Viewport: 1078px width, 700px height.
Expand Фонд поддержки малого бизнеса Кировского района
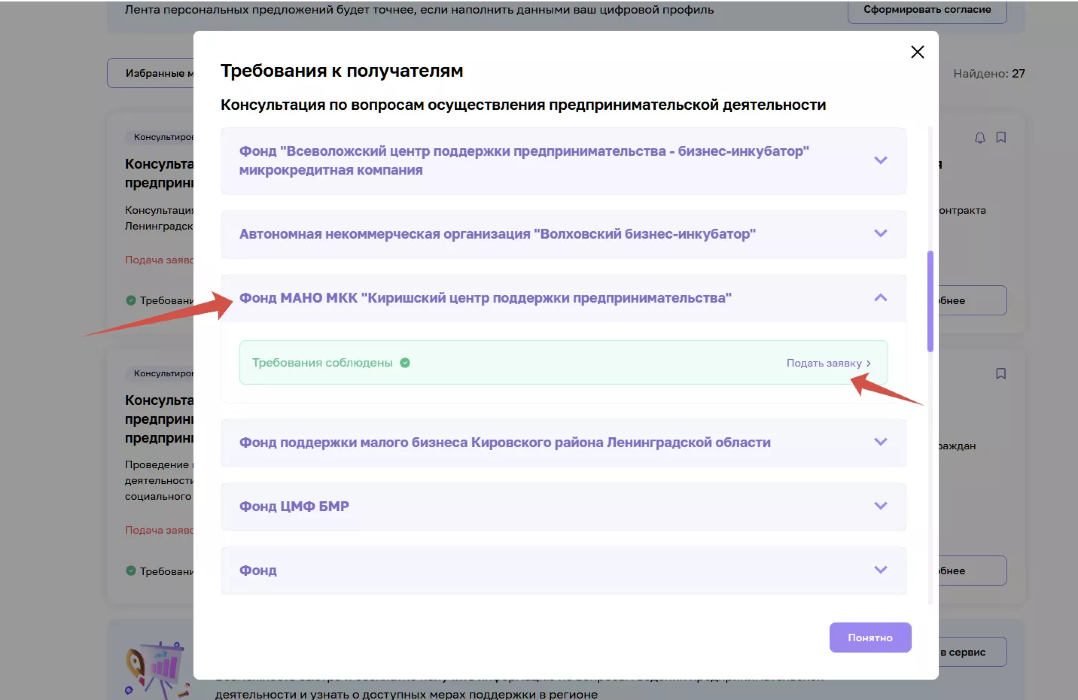coord(880,442)
